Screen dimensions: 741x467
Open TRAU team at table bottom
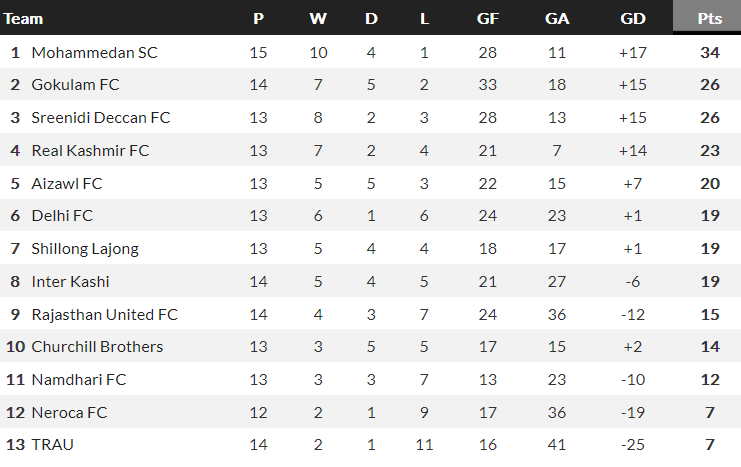point(53,445)
